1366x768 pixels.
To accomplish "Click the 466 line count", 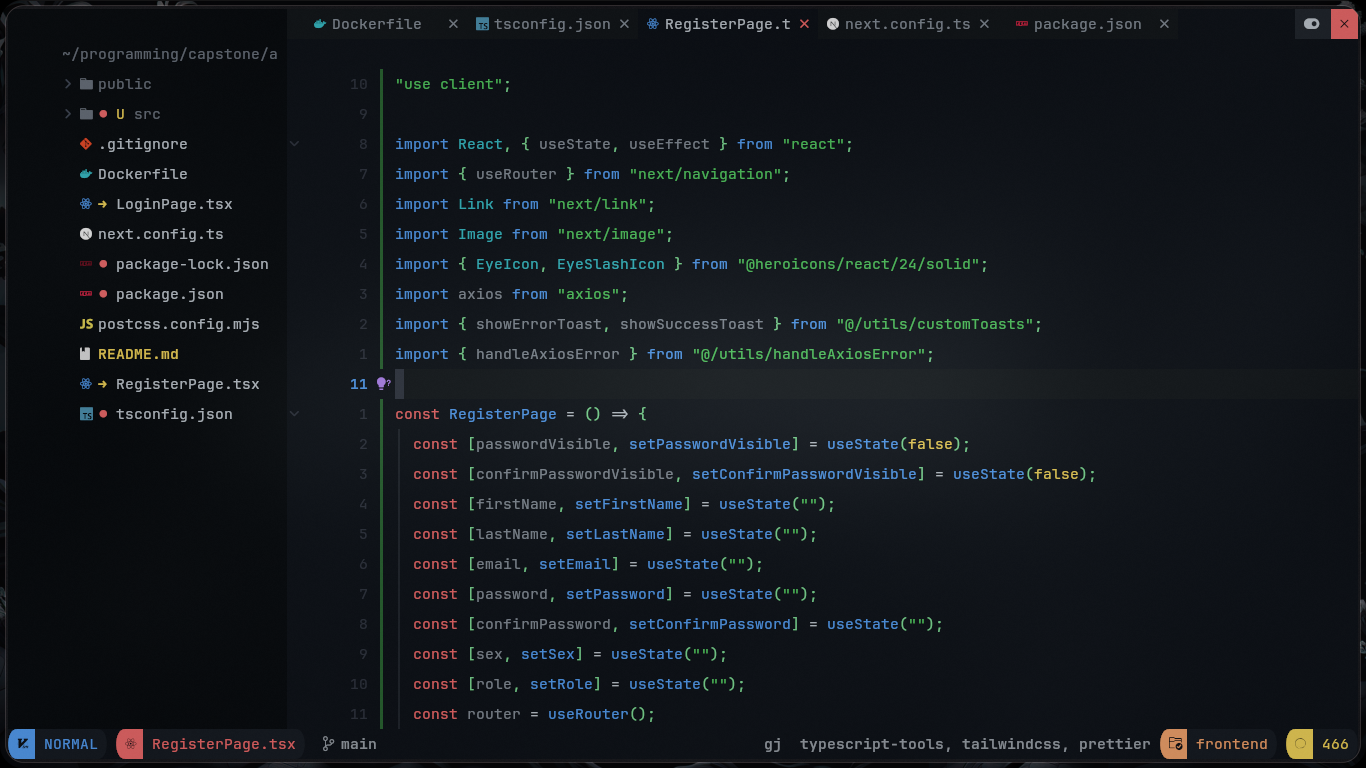I will (1335, 744).
